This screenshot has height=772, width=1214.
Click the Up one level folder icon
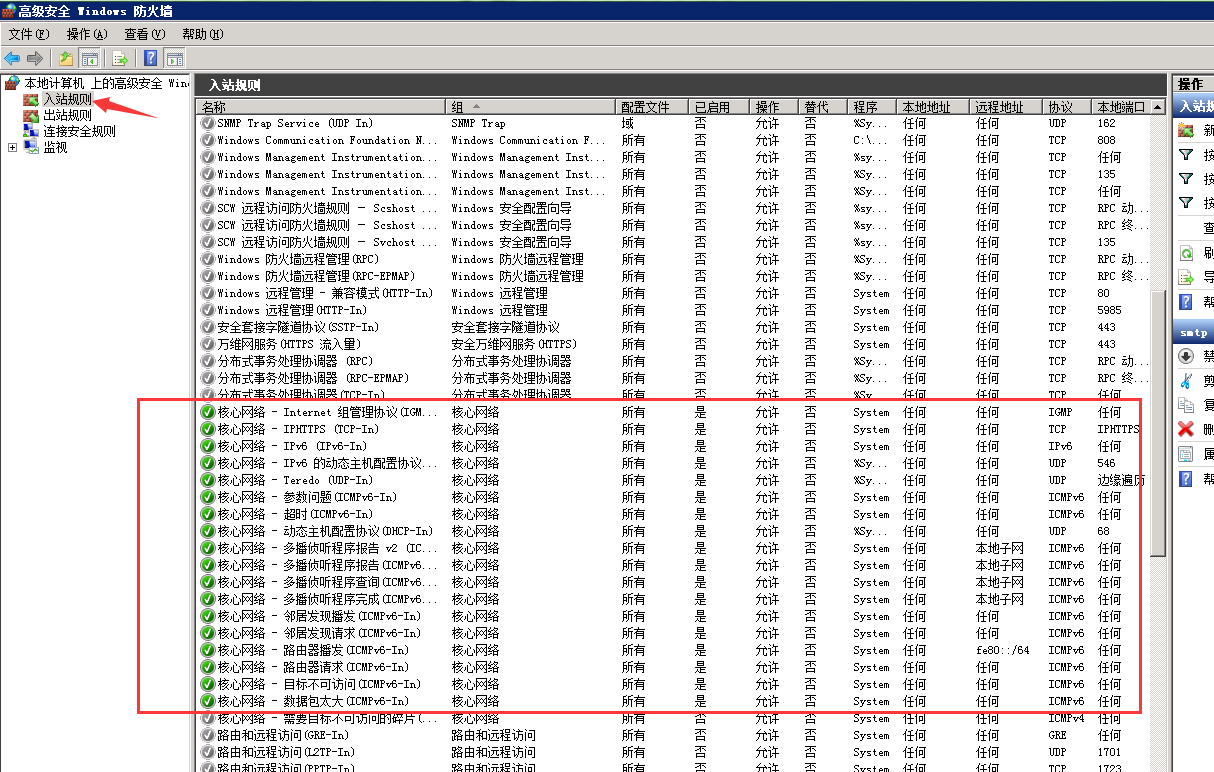[66, 58]
